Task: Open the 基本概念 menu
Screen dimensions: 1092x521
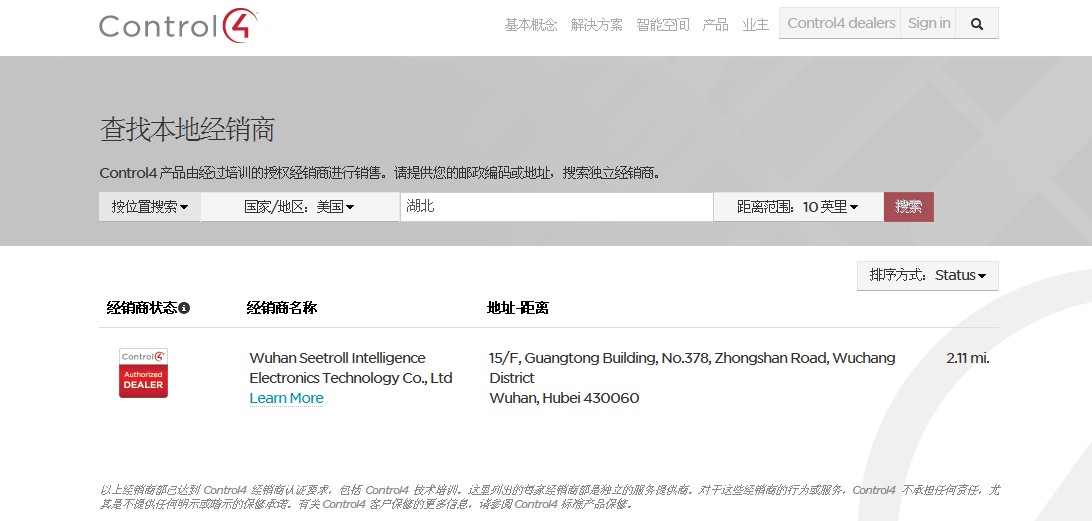Action: coord(531,25)
